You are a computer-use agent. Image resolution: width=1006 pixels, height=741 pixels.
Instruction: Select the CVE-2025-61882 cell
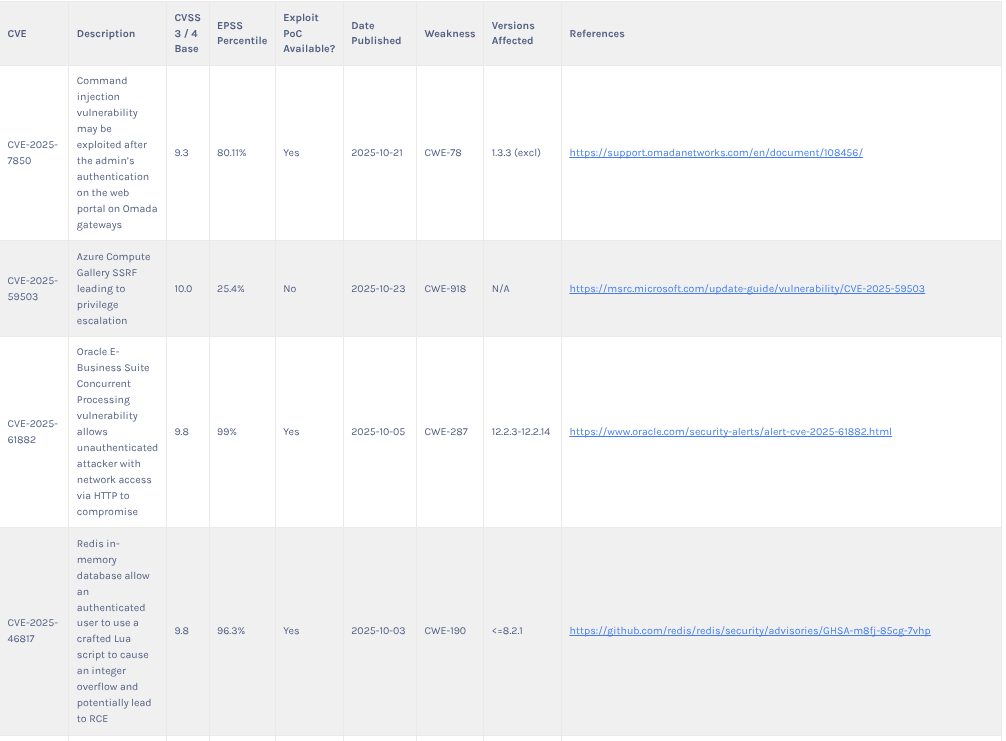click(x=33, y=432)
